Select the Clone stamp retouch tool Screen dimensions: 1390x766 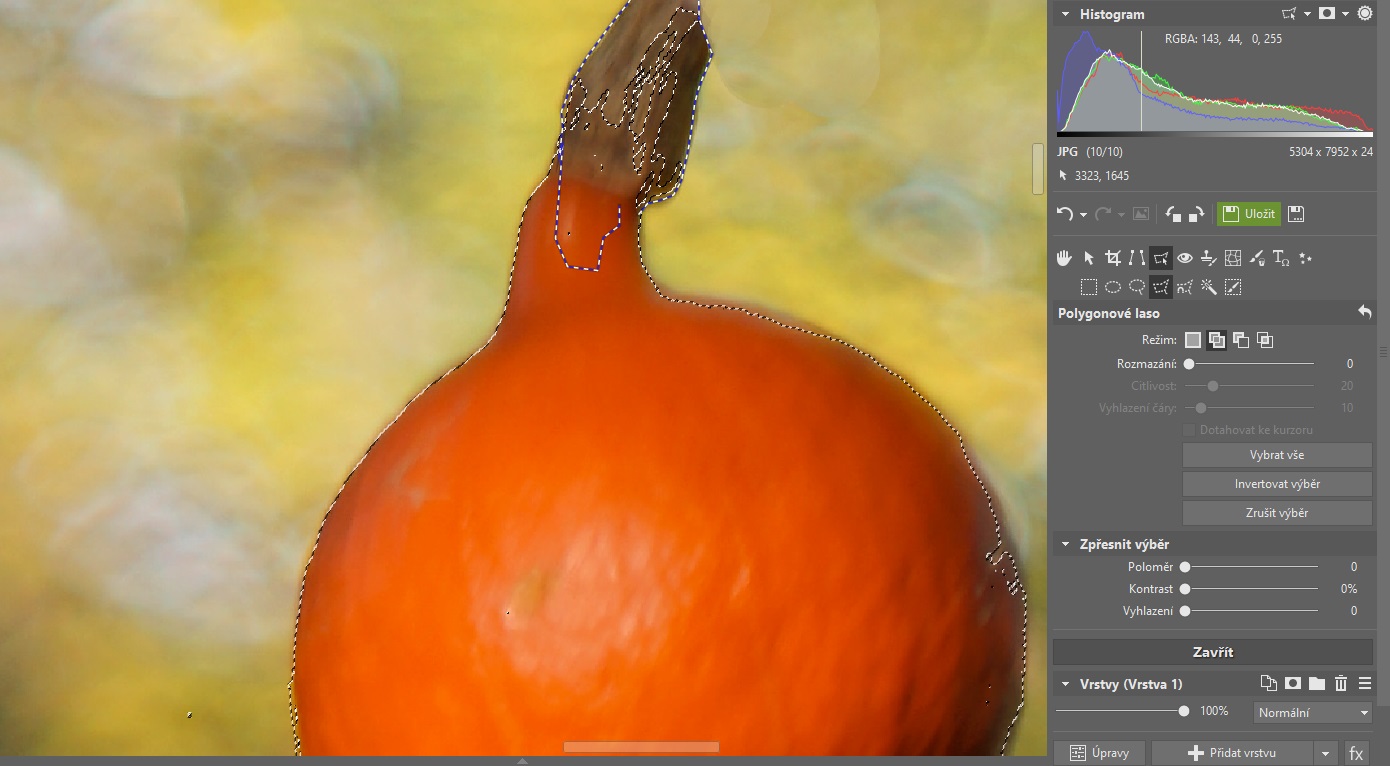[x=1209, y=258]
